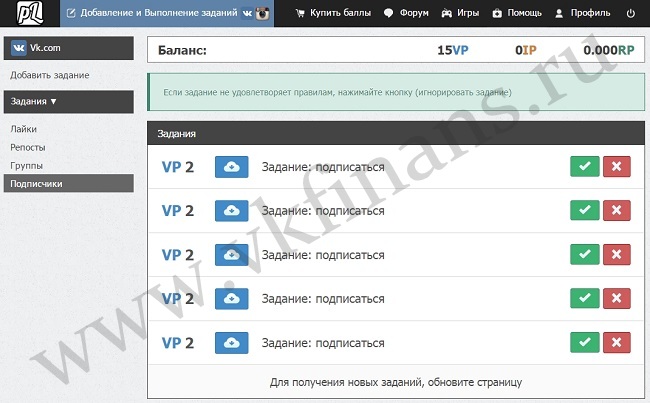This screenshot has width=650, height=403.
Task: Open the Профиль menu item
Action: 582,13
